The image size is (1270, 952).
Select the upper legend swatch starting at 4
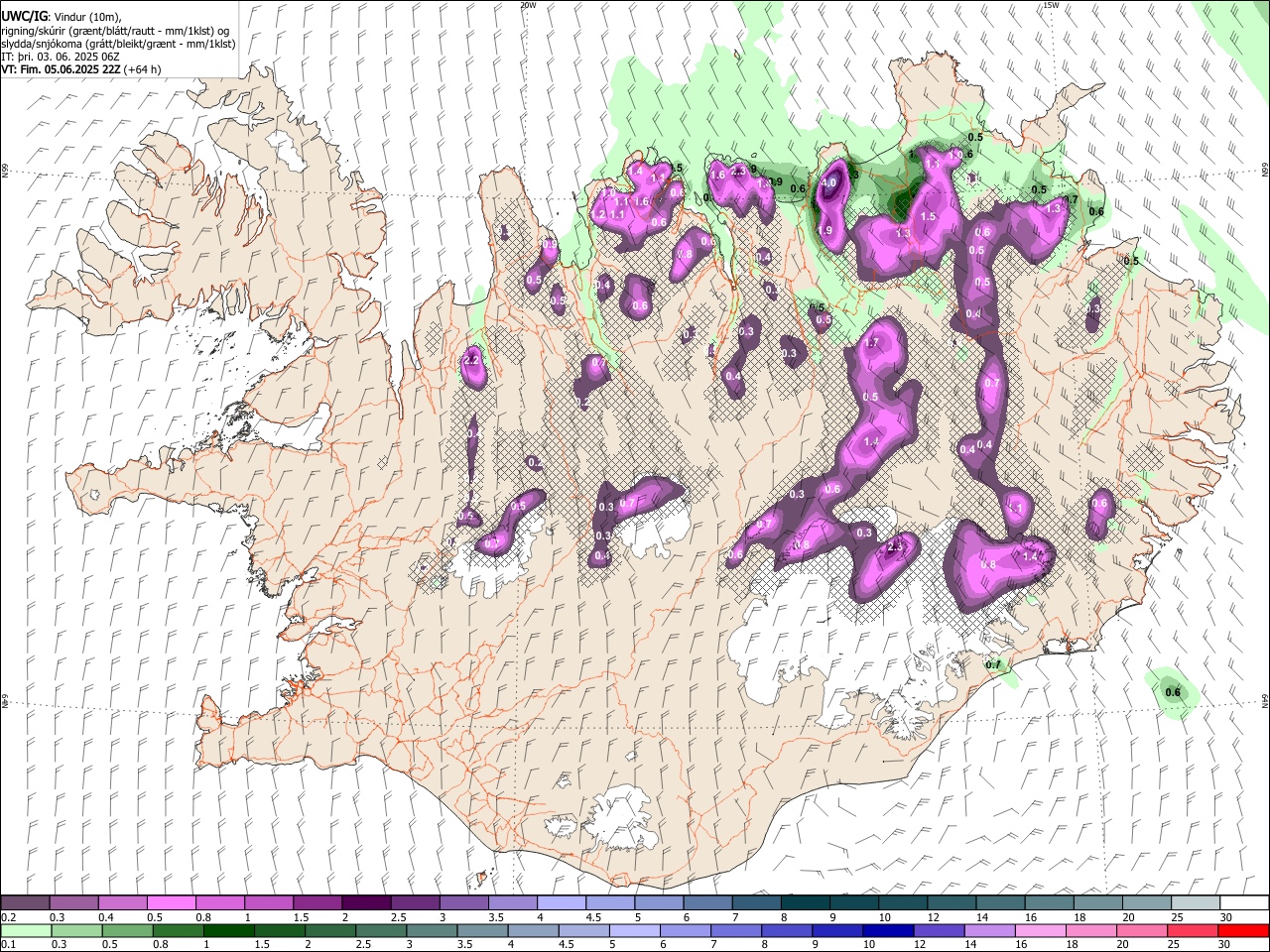coord(562,903)
